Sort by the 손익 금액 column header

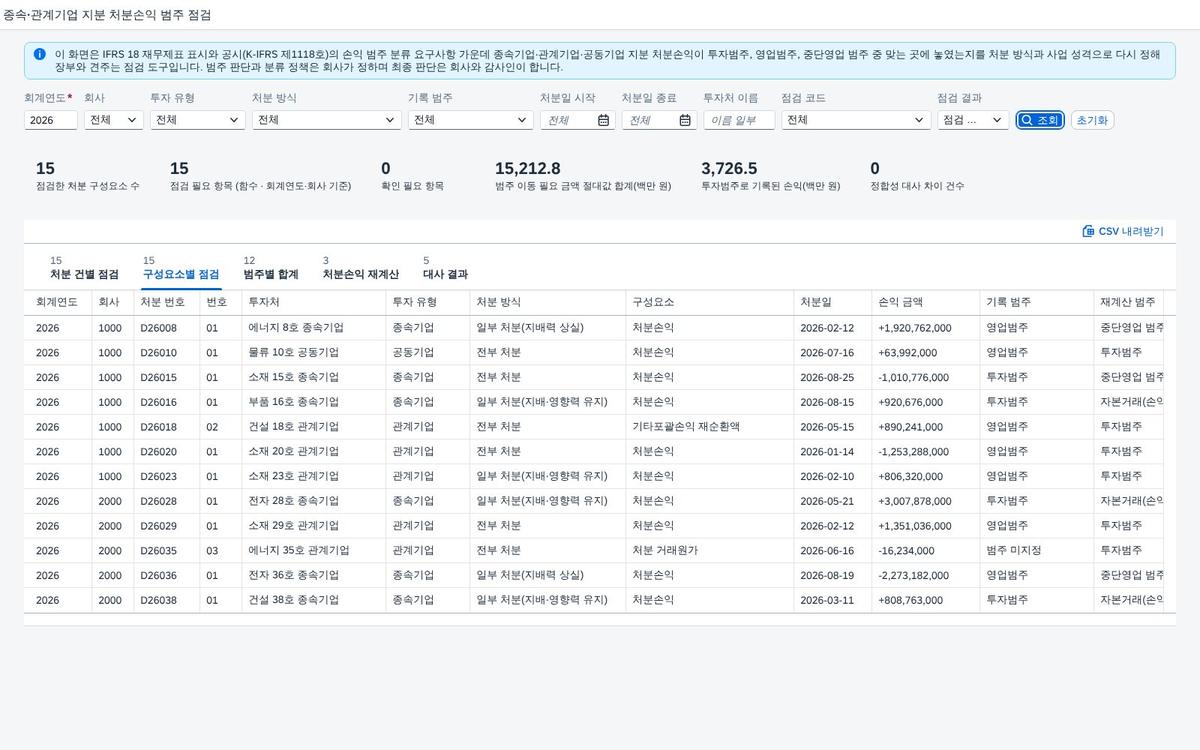point(926,302)
